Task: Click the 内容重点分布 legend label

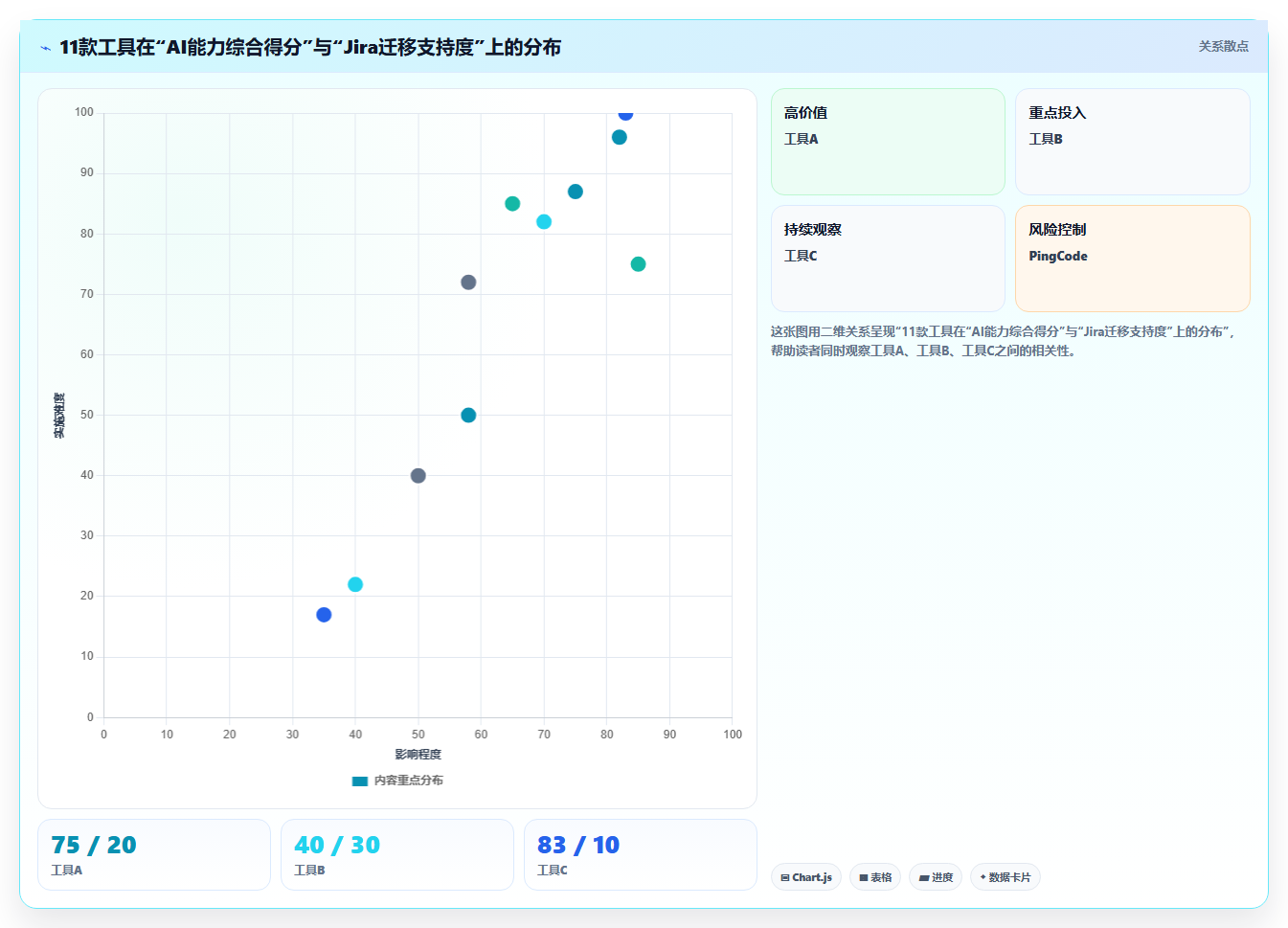Action: pyautogui.click(x=408, y=781)
